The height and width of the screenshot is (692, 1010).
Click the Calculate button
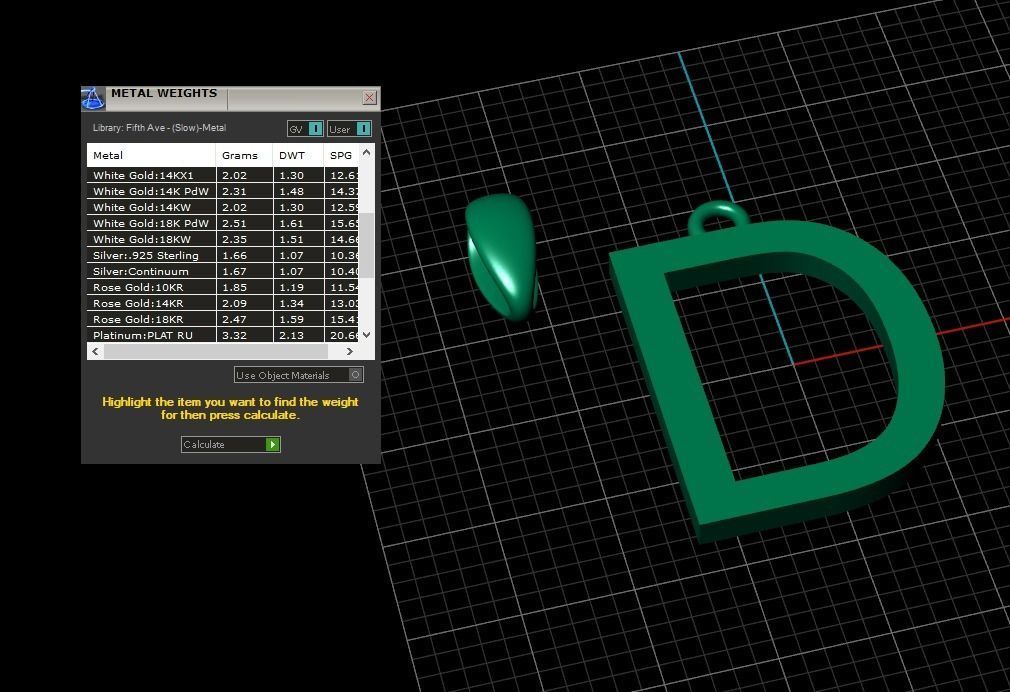pyautogui.click(x=231, y=445)
